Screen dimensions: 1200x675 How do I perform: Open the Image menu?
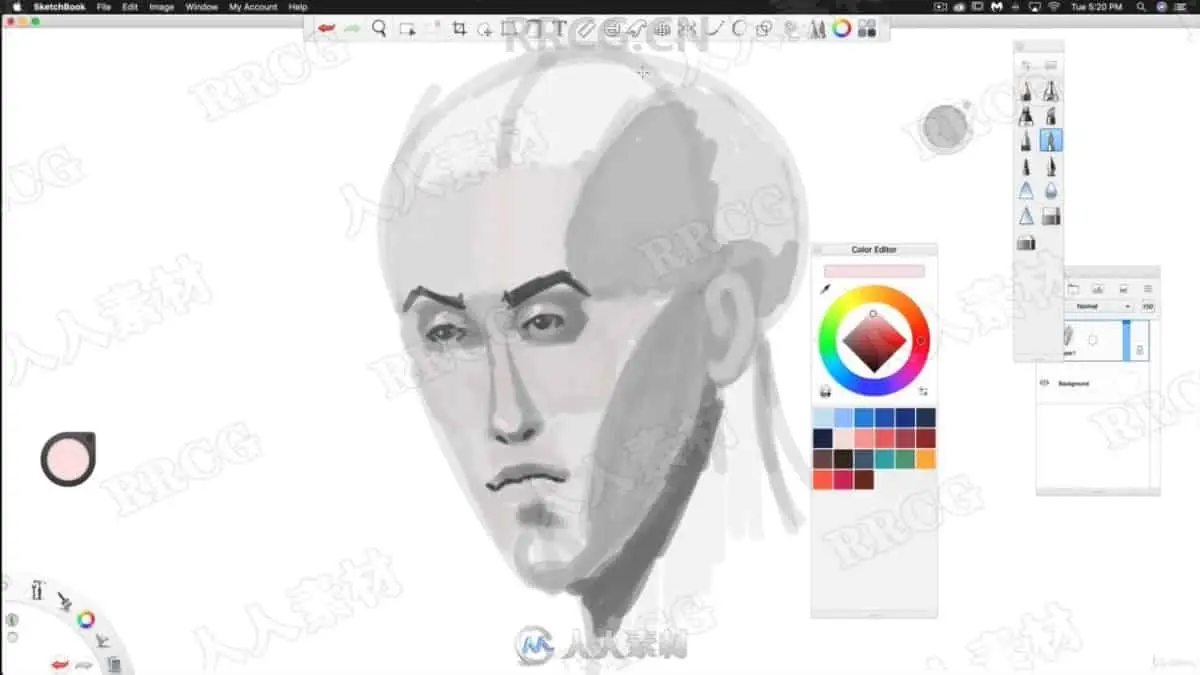pos(161,7)
